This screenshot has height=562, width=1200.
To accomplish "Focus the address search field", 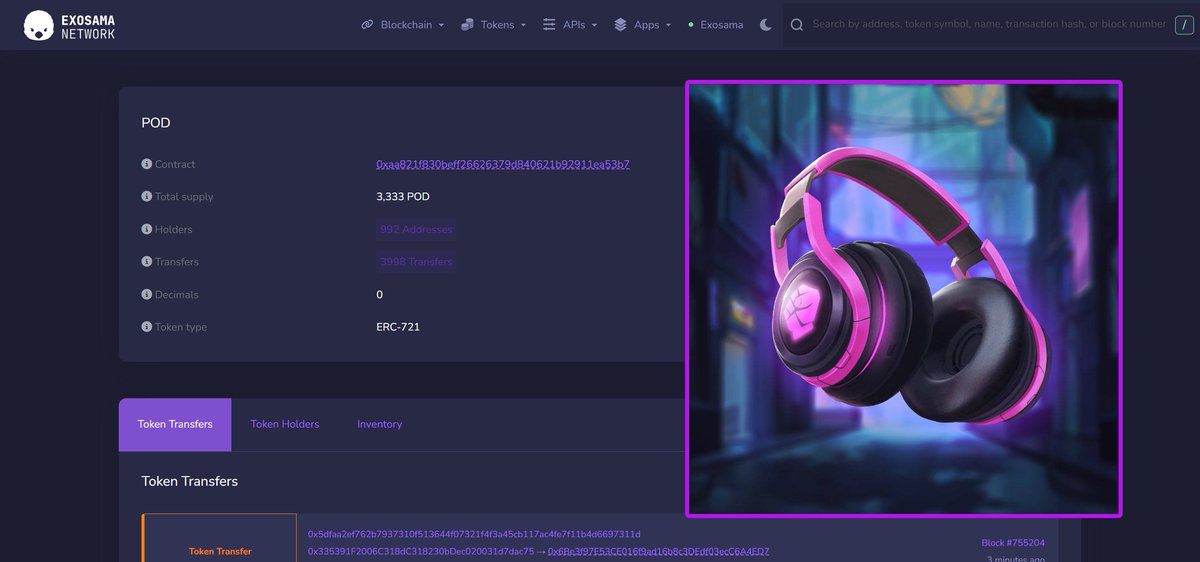I will coord(988,24).
